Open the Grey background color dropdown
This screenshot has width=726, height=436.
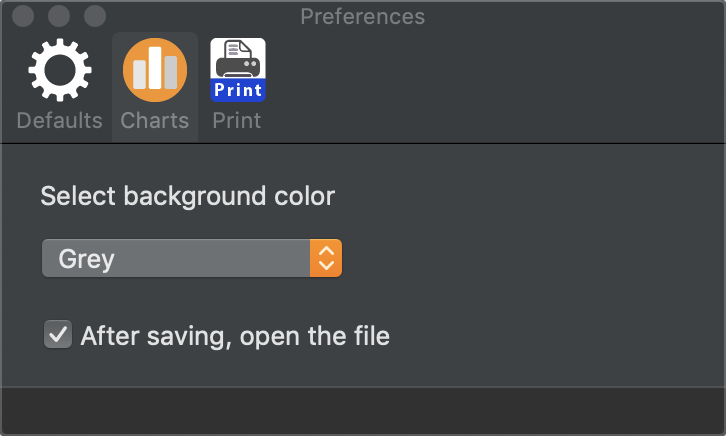pyautogui.click(x=192, y=258)
